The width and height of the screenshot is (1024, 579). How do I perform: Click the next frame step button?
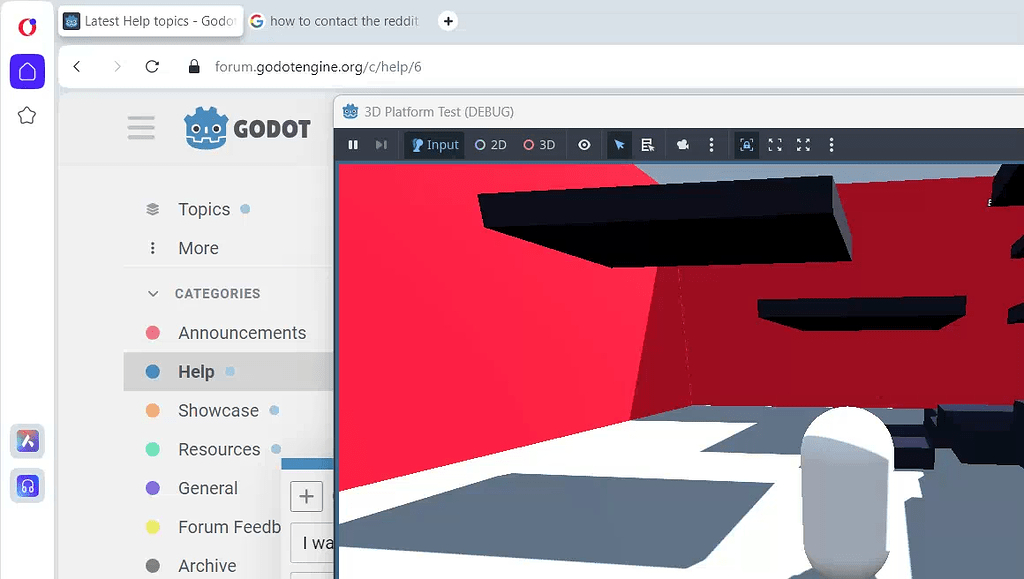tap(381, 145)
